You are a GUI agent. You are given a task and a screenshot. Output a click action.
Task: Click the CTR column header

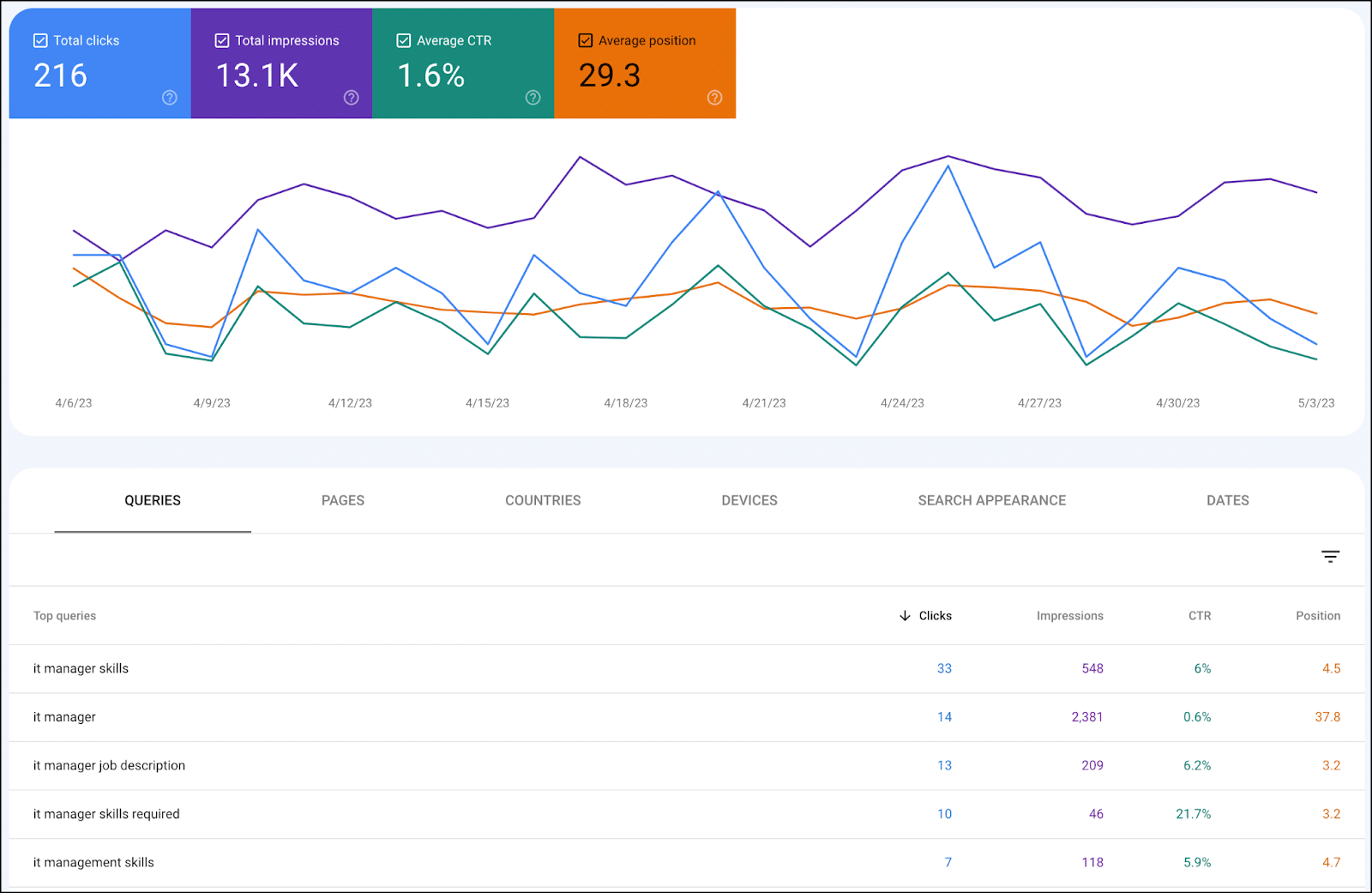point(1199,616)
